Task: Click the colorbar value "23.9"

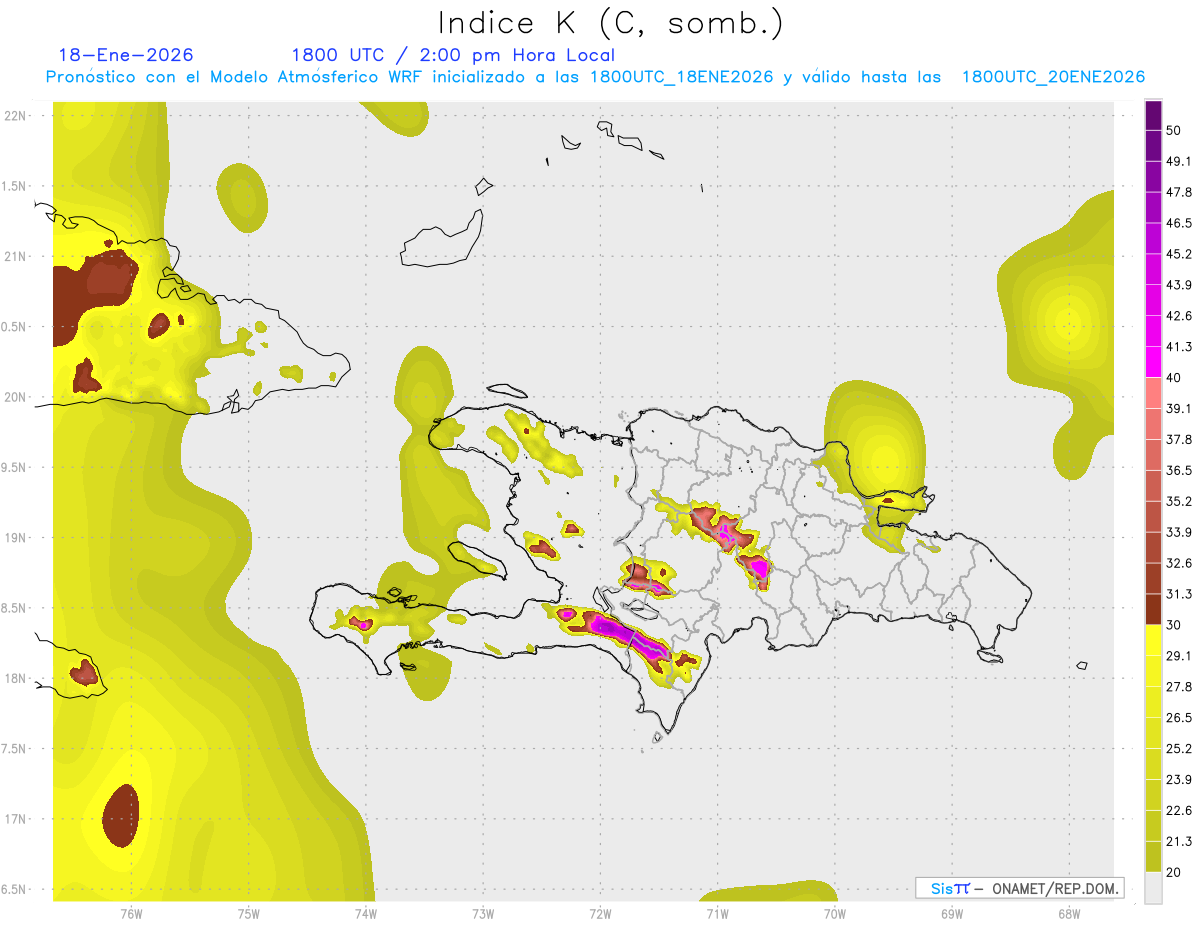Action: (x=1179, y=780)
